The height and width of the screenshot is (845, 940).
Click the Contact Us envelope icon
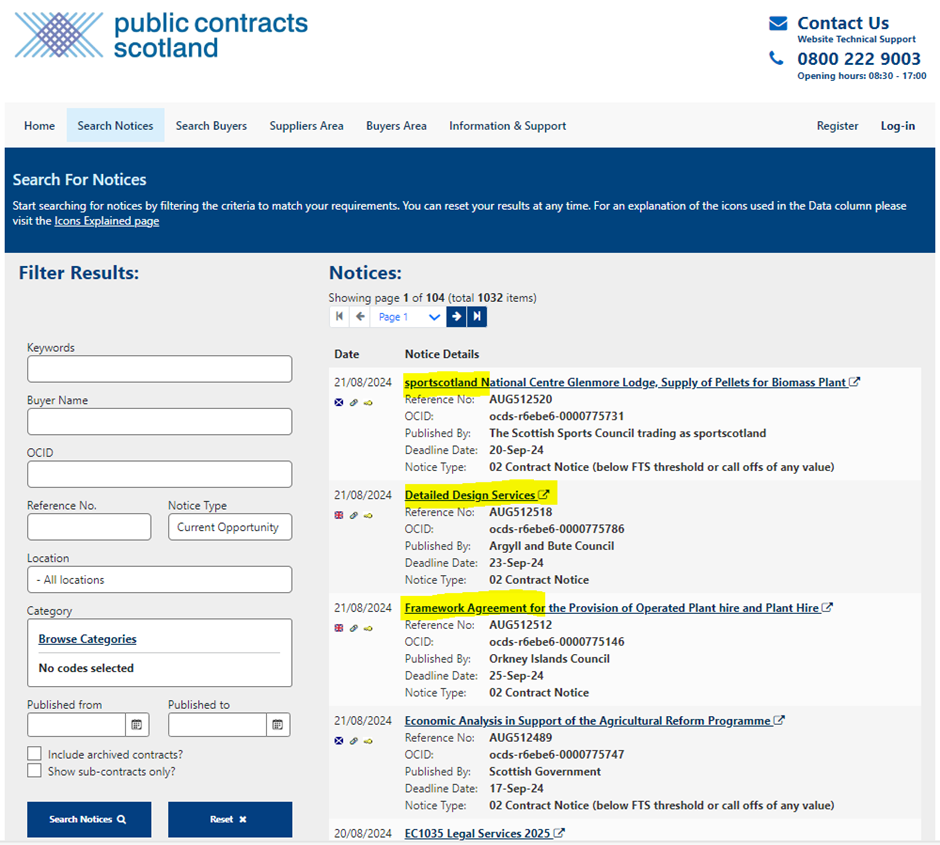pos(778,23)
